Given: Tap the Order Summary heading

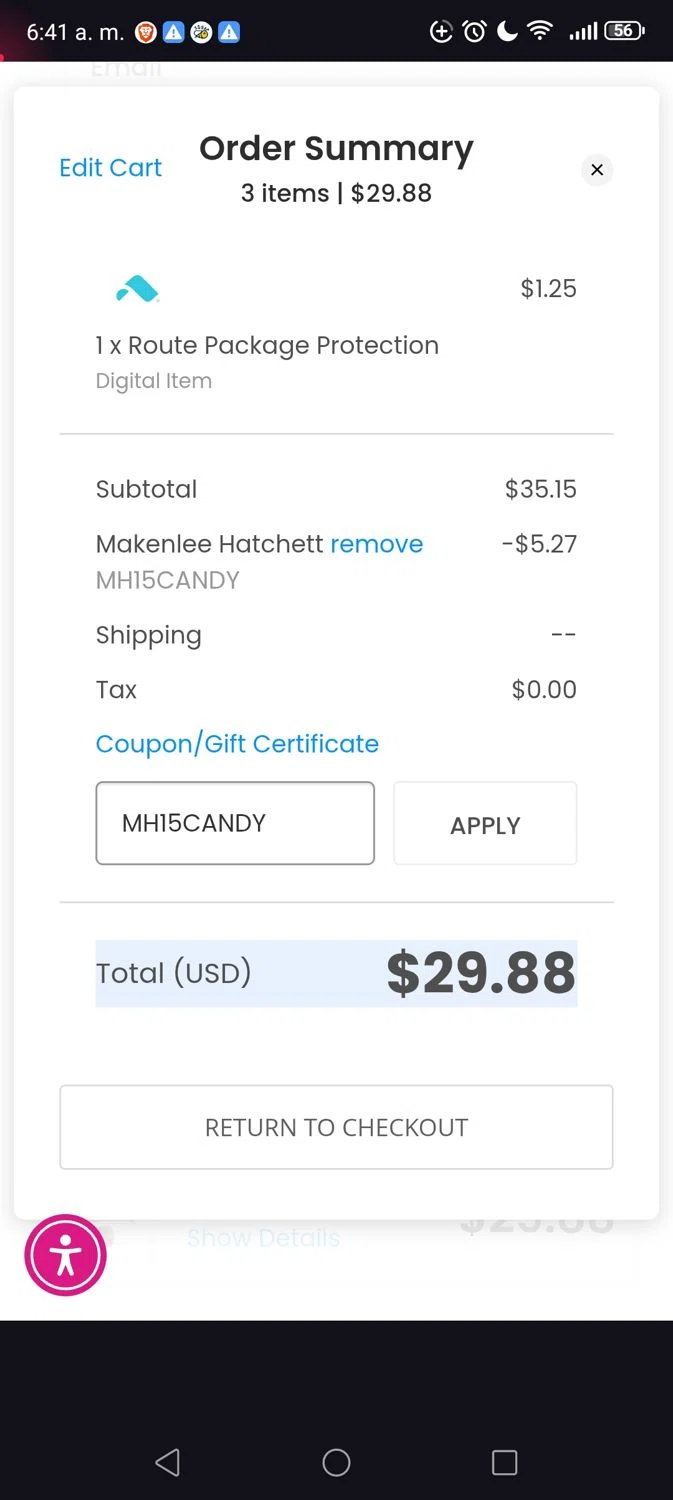Looking at the screenshot, I should coord(336,149).
